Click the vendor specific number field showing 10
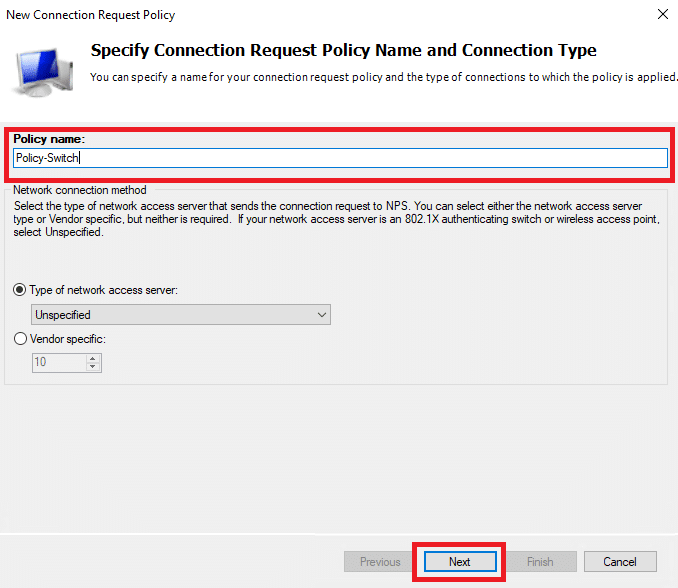The height and width of the screenshot is (588, 678). point(60,362)
